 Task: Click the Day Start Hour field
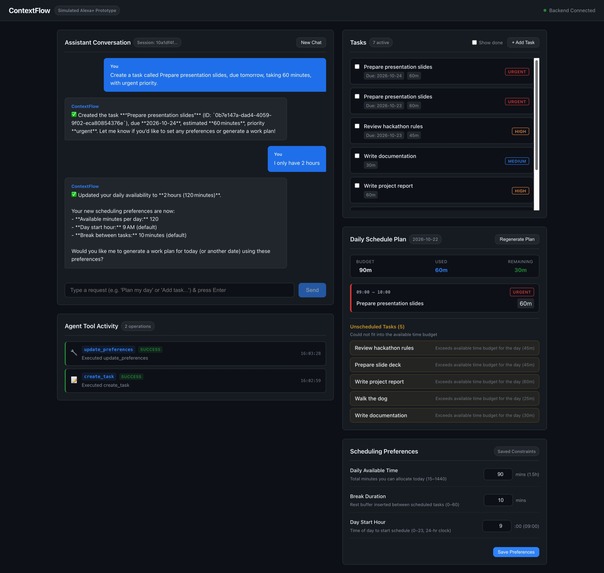tap(497, 526)
